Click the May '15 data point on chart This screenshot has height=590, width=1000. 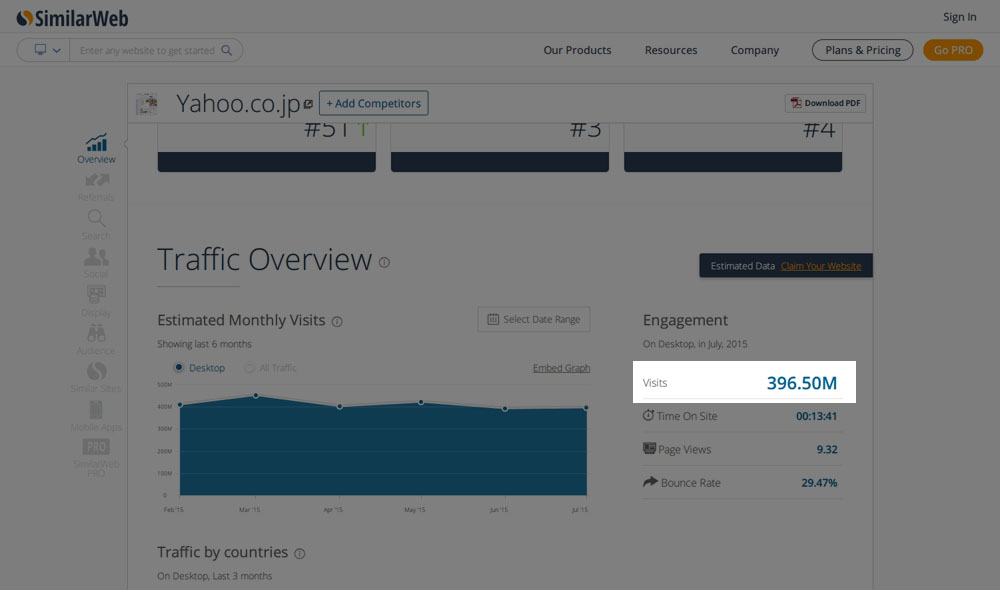(x=421, y=402)
